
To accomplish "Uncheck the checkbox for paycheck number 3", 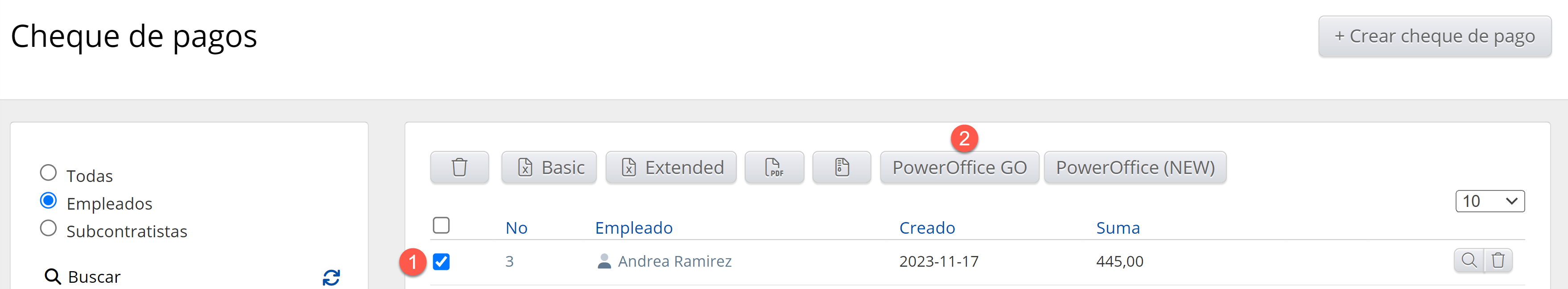I will tap(442, 262).
